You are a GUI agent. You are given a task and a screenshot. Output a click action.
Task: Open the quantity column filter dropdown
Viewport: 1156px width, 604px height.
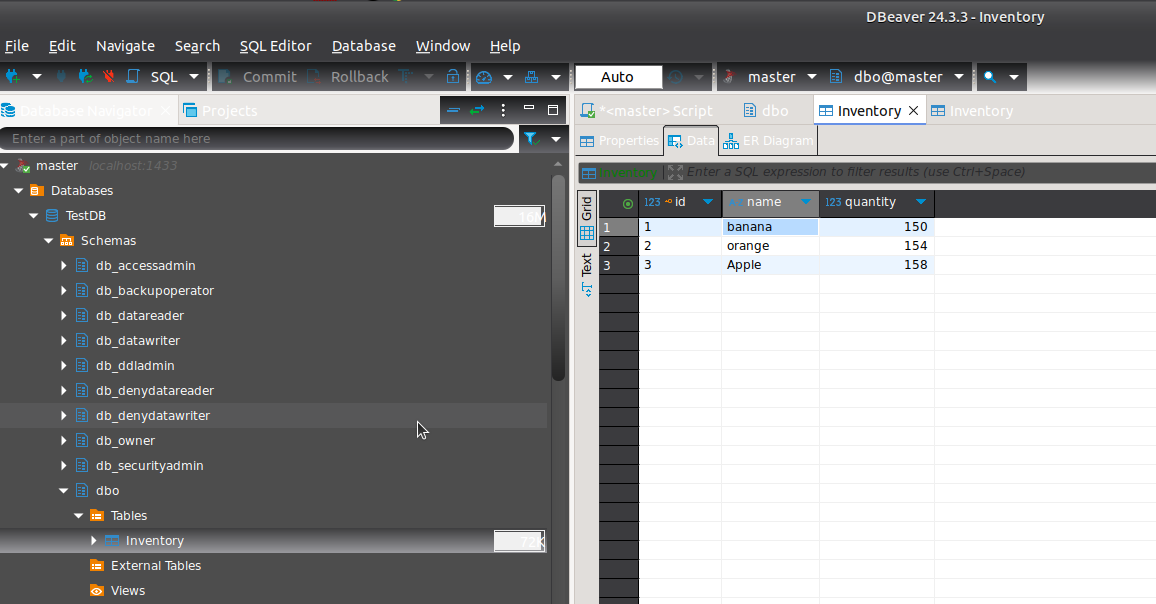tap(921, 203)
